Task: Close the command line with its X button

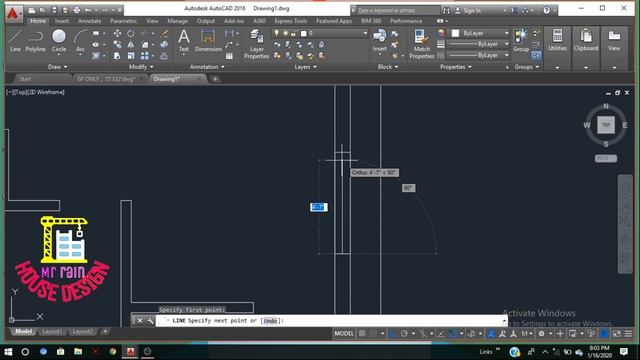Action: click(x=140, y=321)
